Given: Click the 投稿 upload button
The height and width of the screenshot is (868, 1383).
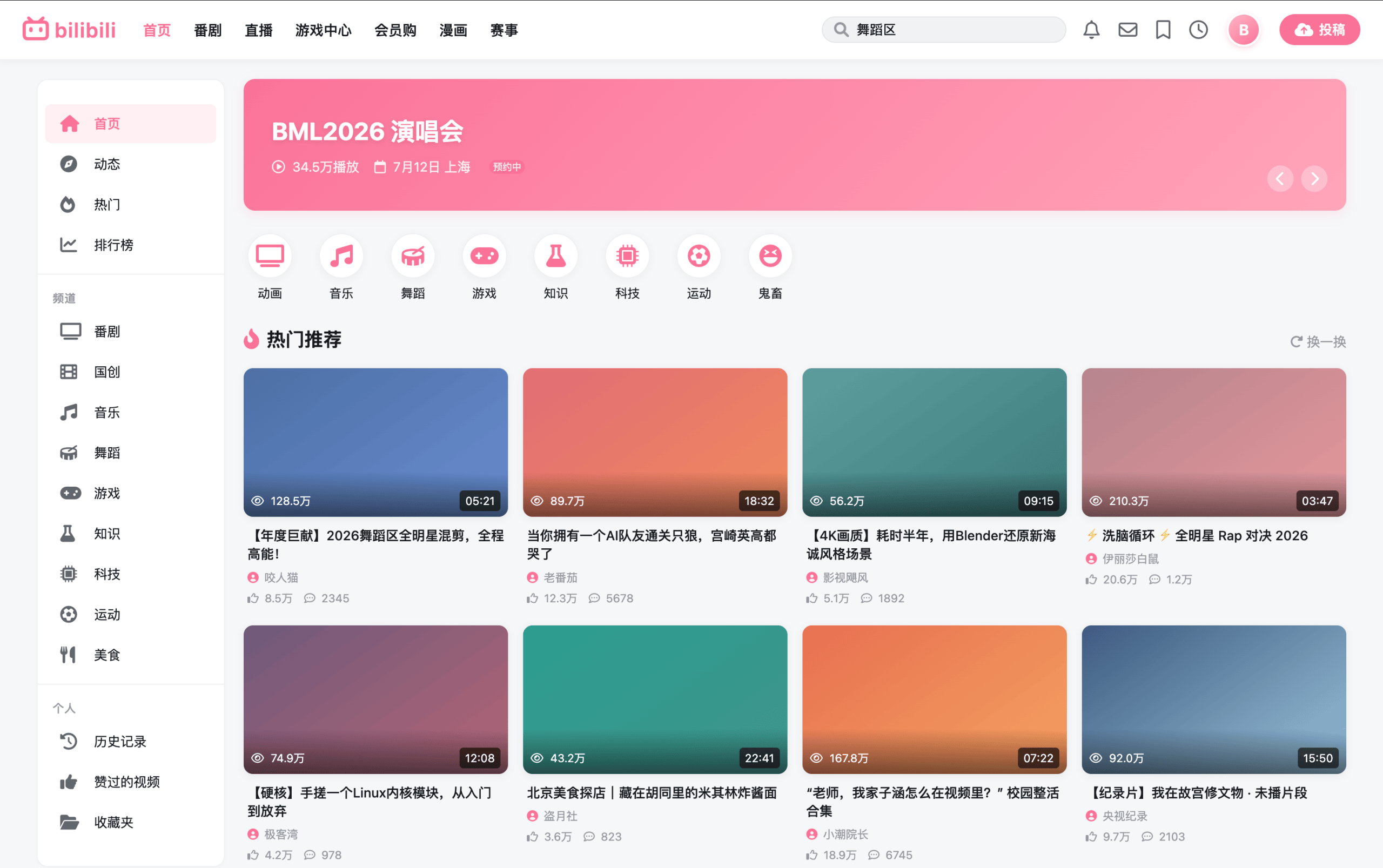Looking at the screenshot, I should coord(1319,30).
